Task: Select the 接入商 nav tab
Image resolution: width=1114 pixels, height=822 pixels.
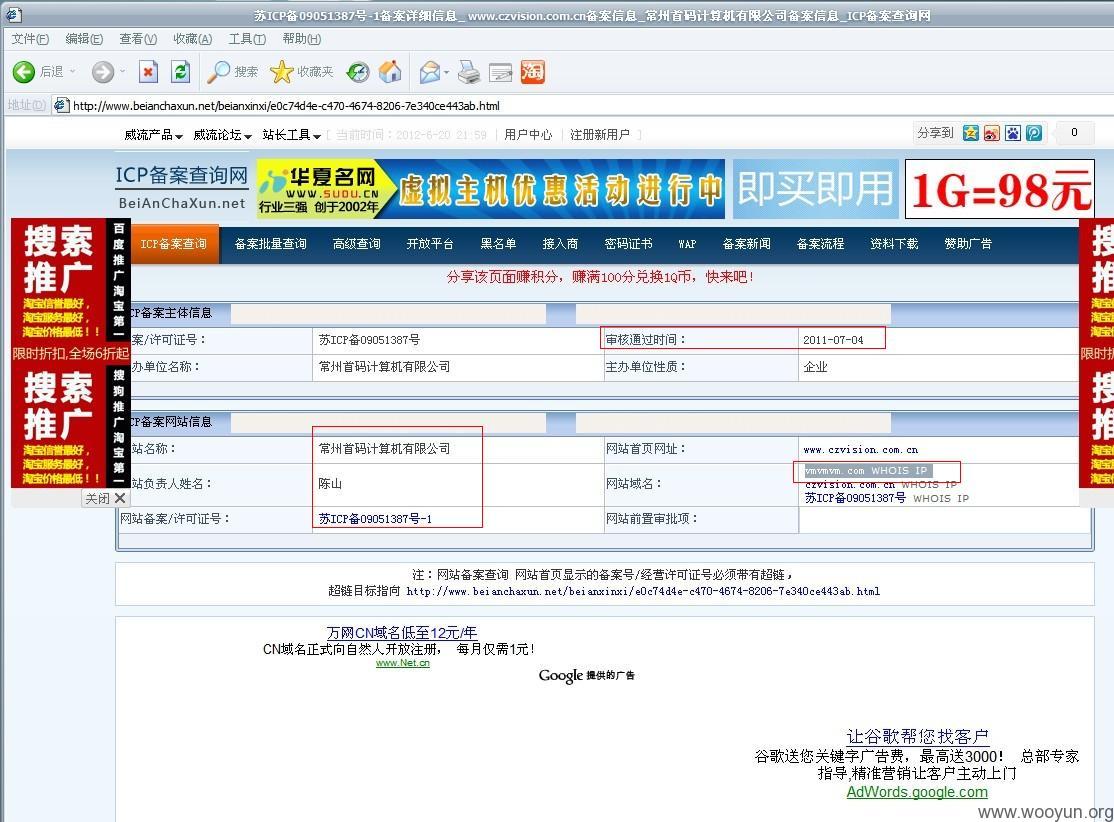Action: click(561, 244)
